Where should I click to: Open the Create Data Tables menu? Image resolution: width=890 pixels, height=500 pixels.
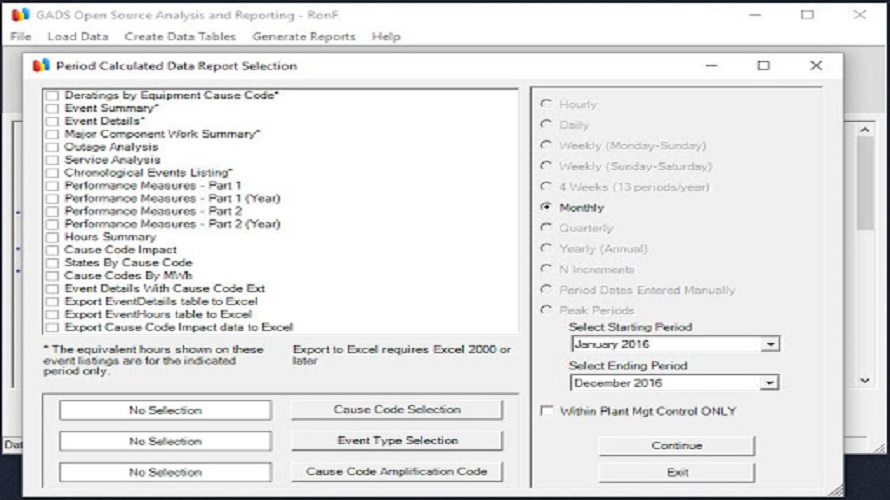[180, 36]
